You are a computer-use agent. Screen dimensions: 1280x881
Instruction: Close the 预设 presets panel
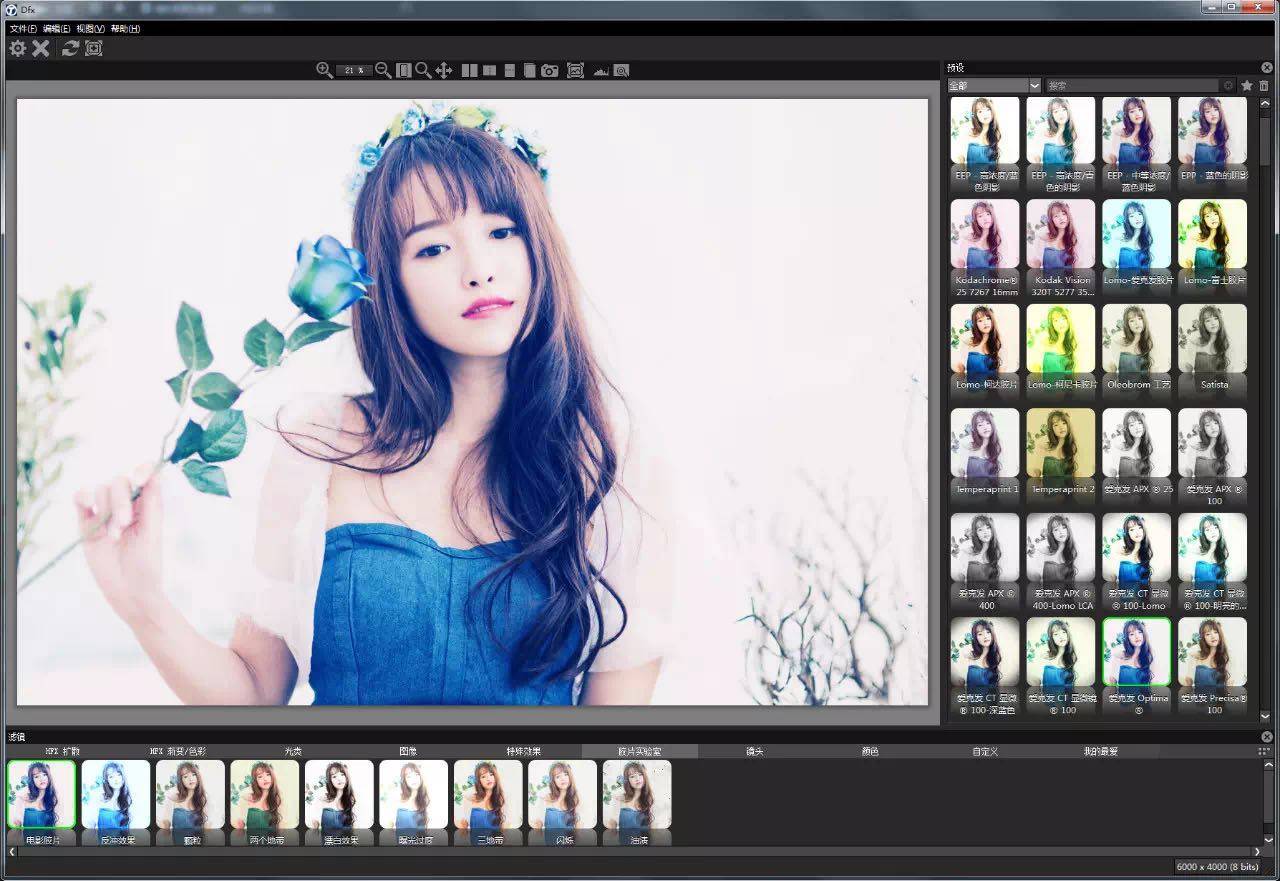(x=1267, y=67)
